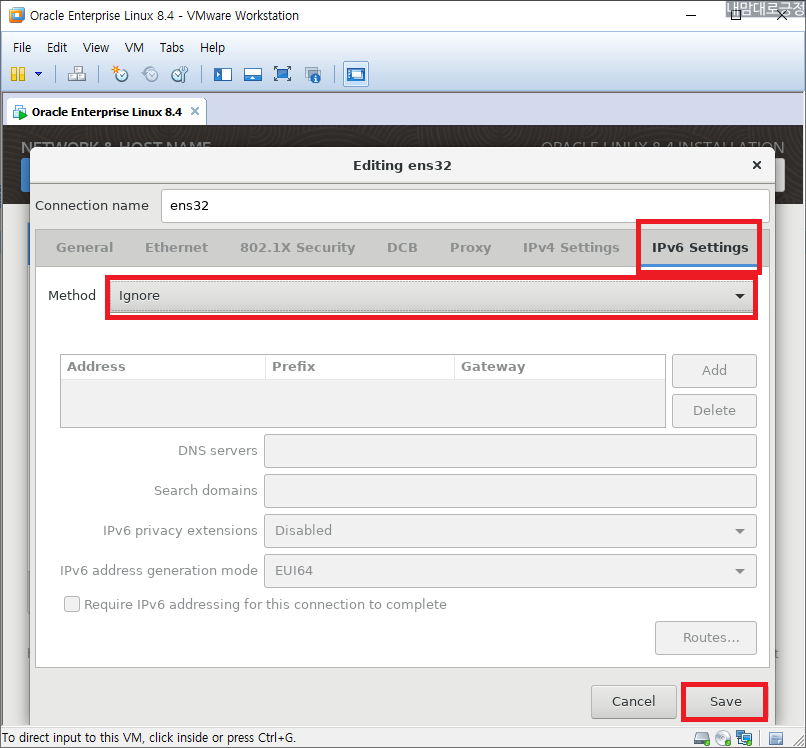Close the Oracle Enterprise Linux 8.4 tab
Image resolution: width=806 pixels, height=748 pixels.
point(195,111)
